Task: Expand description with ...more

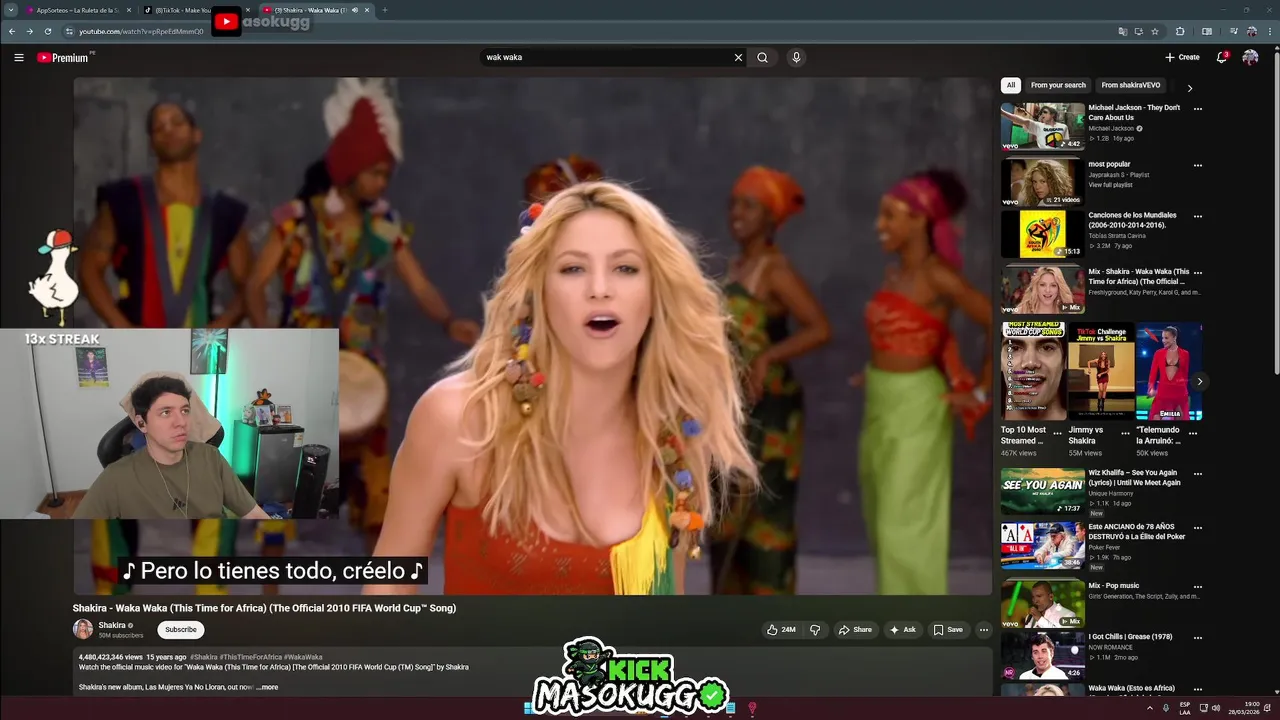Action: [x=267, y=687]
